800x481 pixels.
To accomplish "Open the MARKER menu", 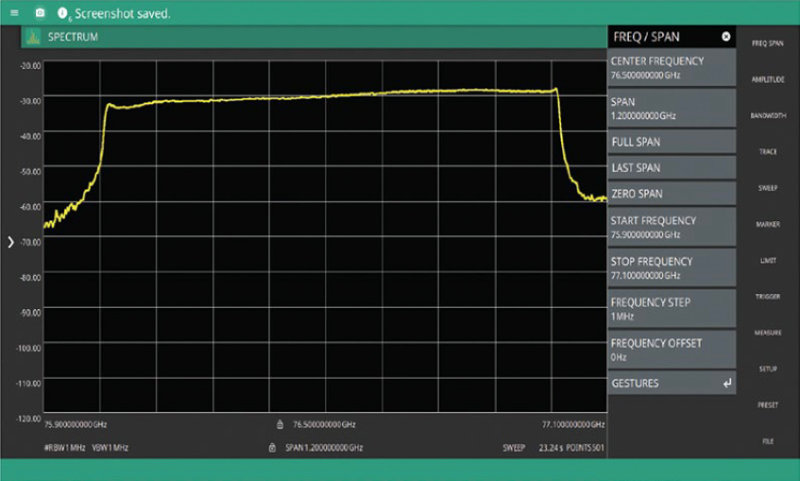I will click(768, 224).
